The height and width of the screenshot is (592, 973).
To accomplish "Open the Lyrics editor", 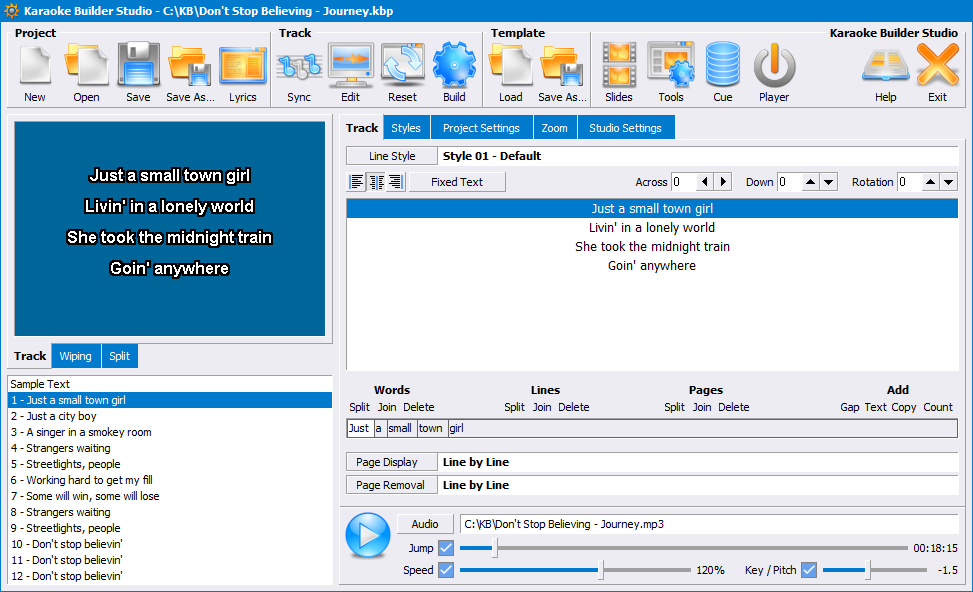I will click(243, 73).
